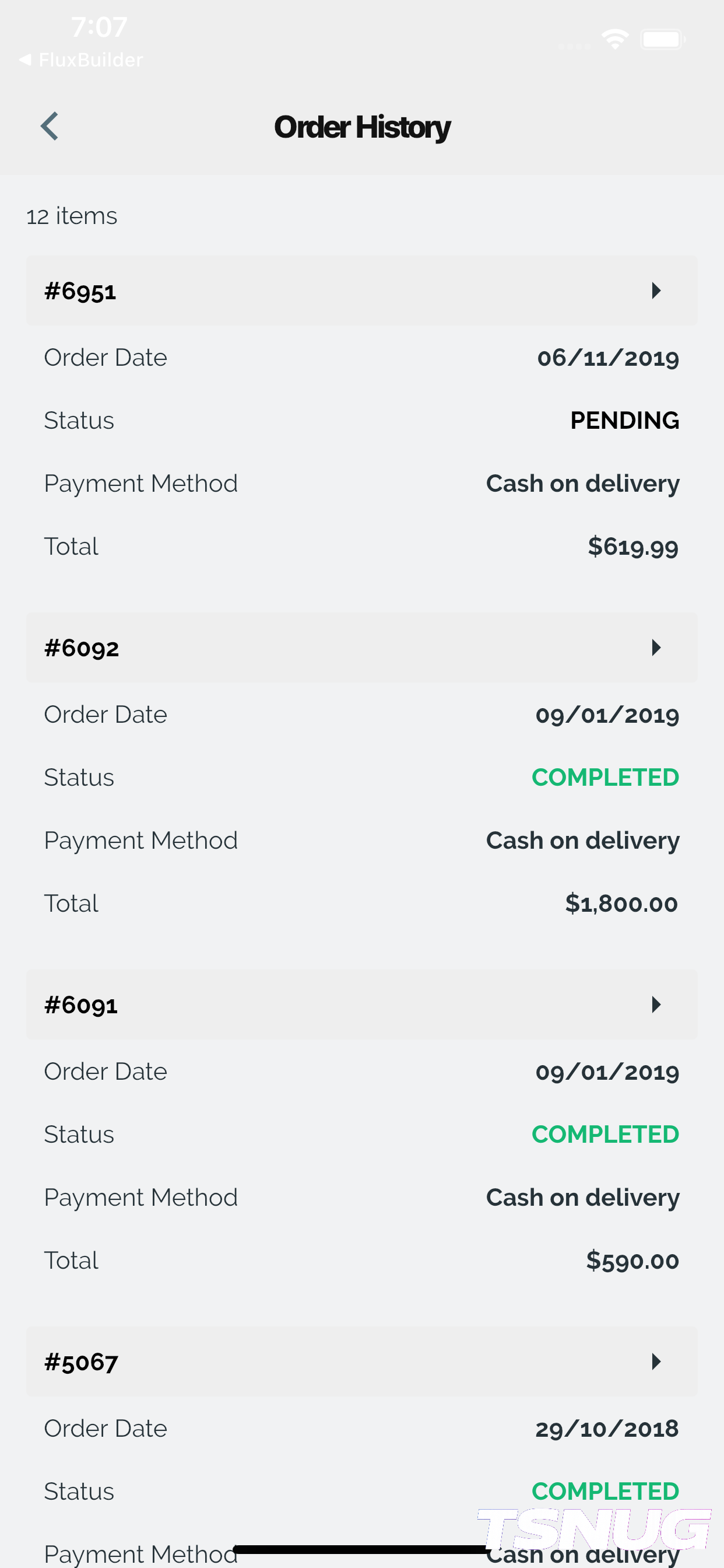Screen dimensions: 724x1568
Task: Select the order #6091 number label
Action: pos(81,1005)
